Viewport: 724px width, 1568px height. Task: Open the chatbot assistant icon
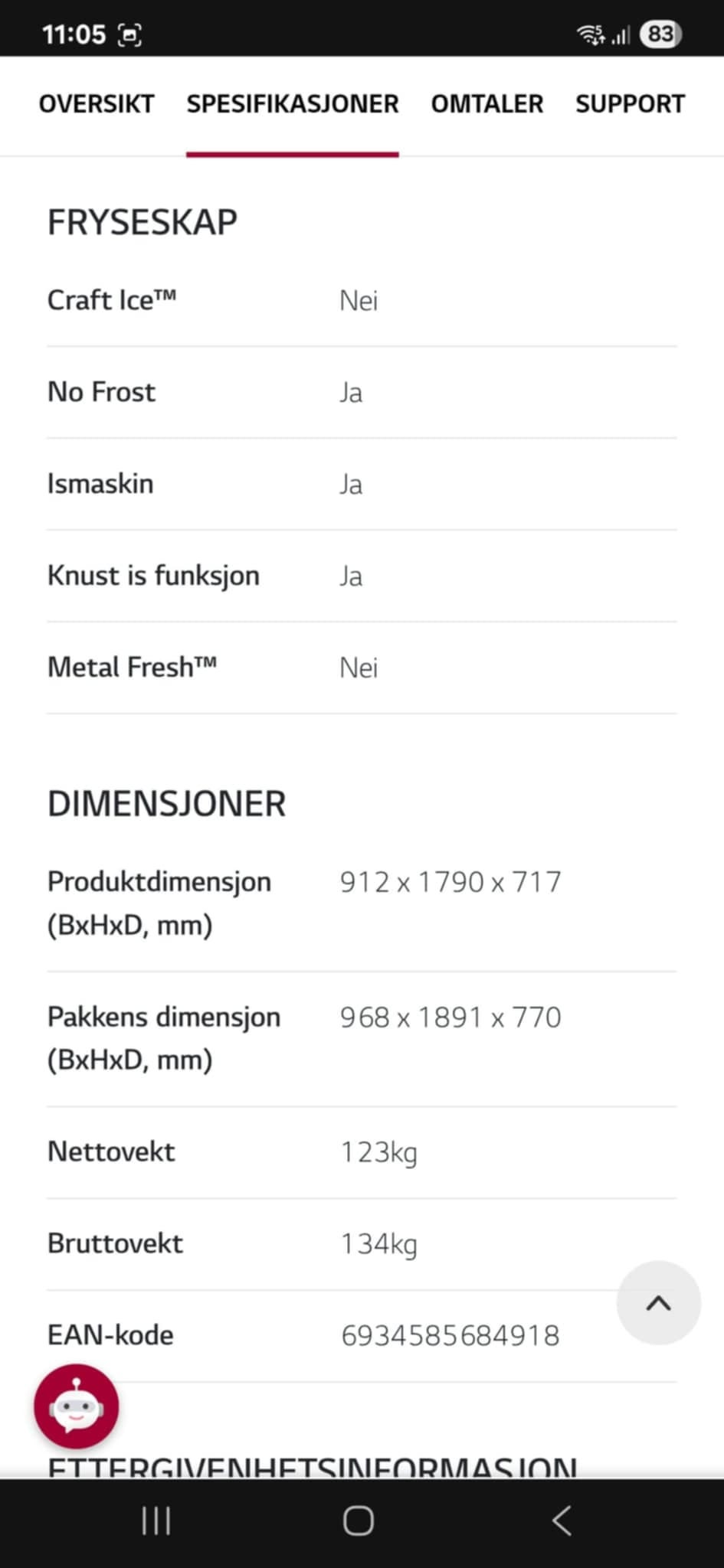tap(76, 1406)
